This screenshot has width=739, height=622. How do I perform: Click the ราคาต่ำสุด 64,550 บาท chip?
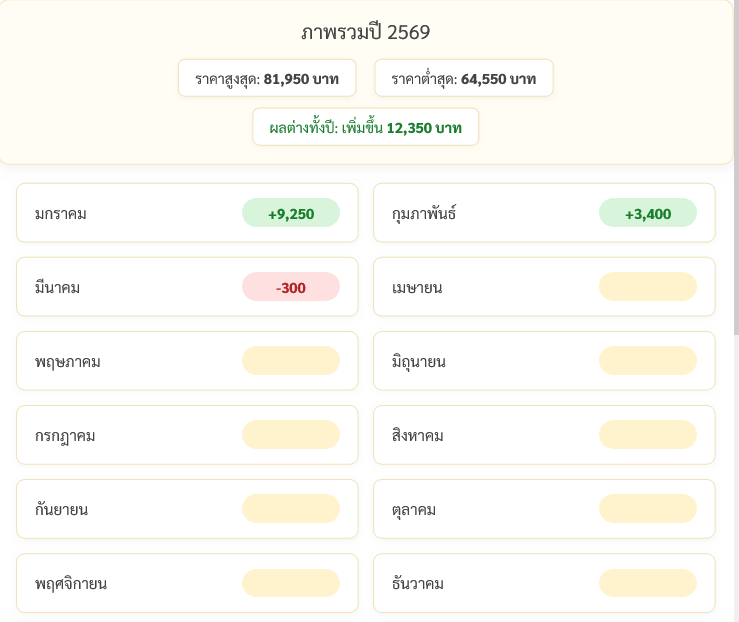464,78
